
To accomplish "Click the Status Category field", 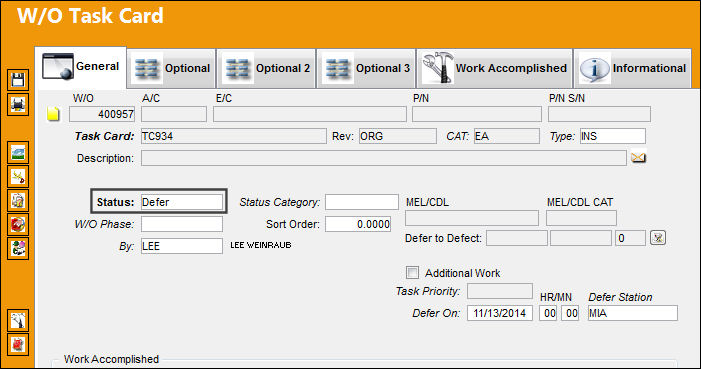I will click(362, 202).
